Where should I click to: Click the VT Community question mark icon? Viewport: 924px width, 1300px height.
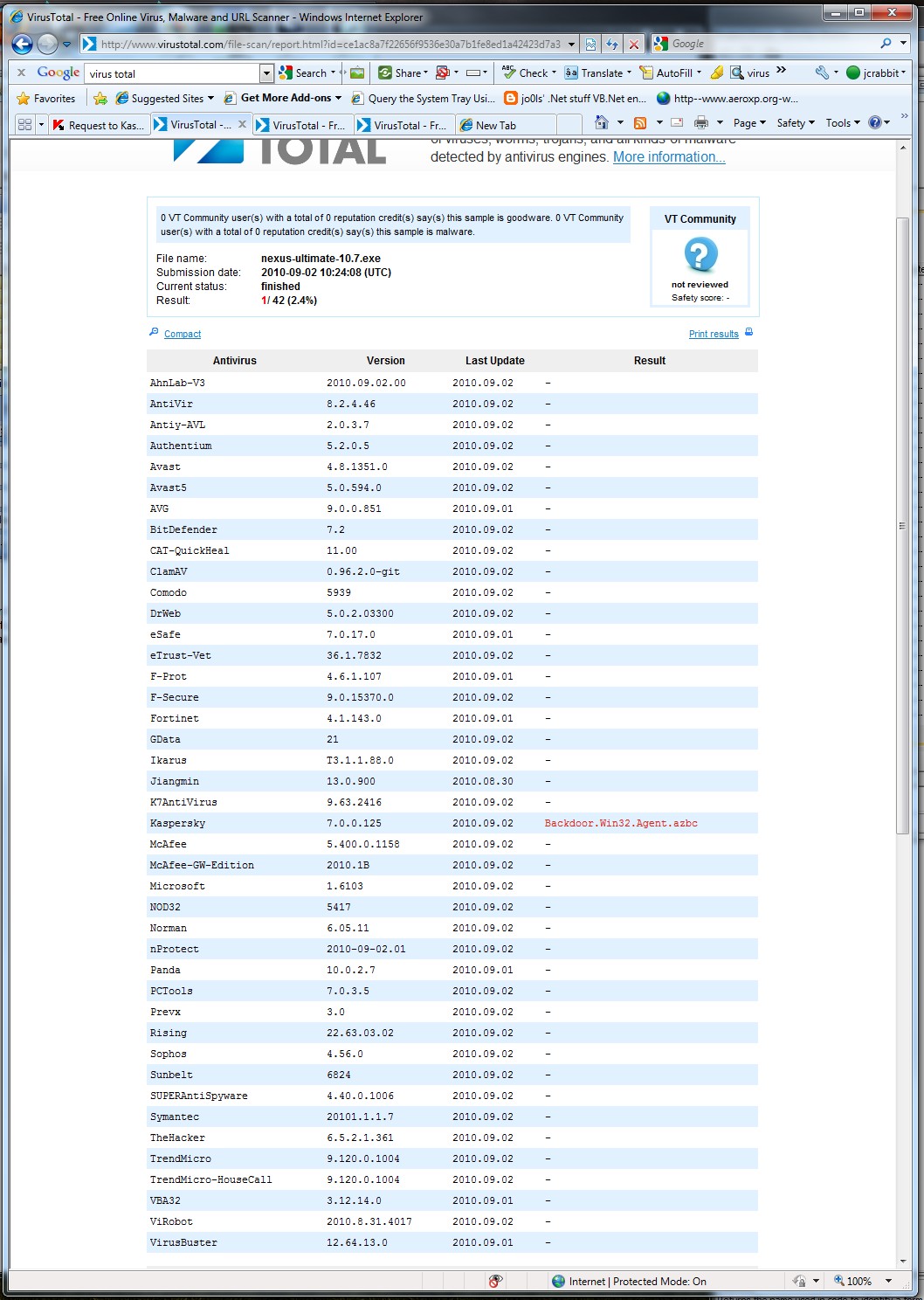(x=700, y=255)
